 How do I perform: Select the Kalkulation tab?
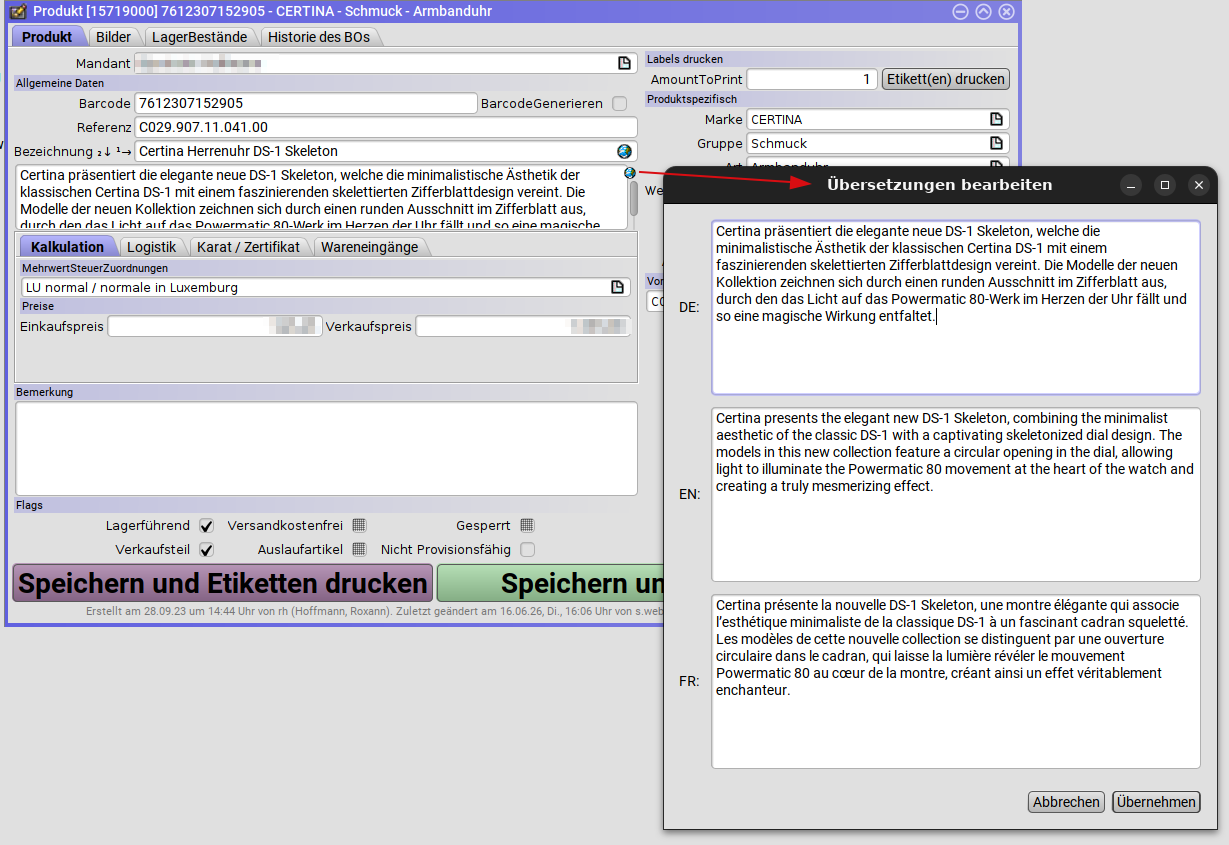[x=67, y=247]
